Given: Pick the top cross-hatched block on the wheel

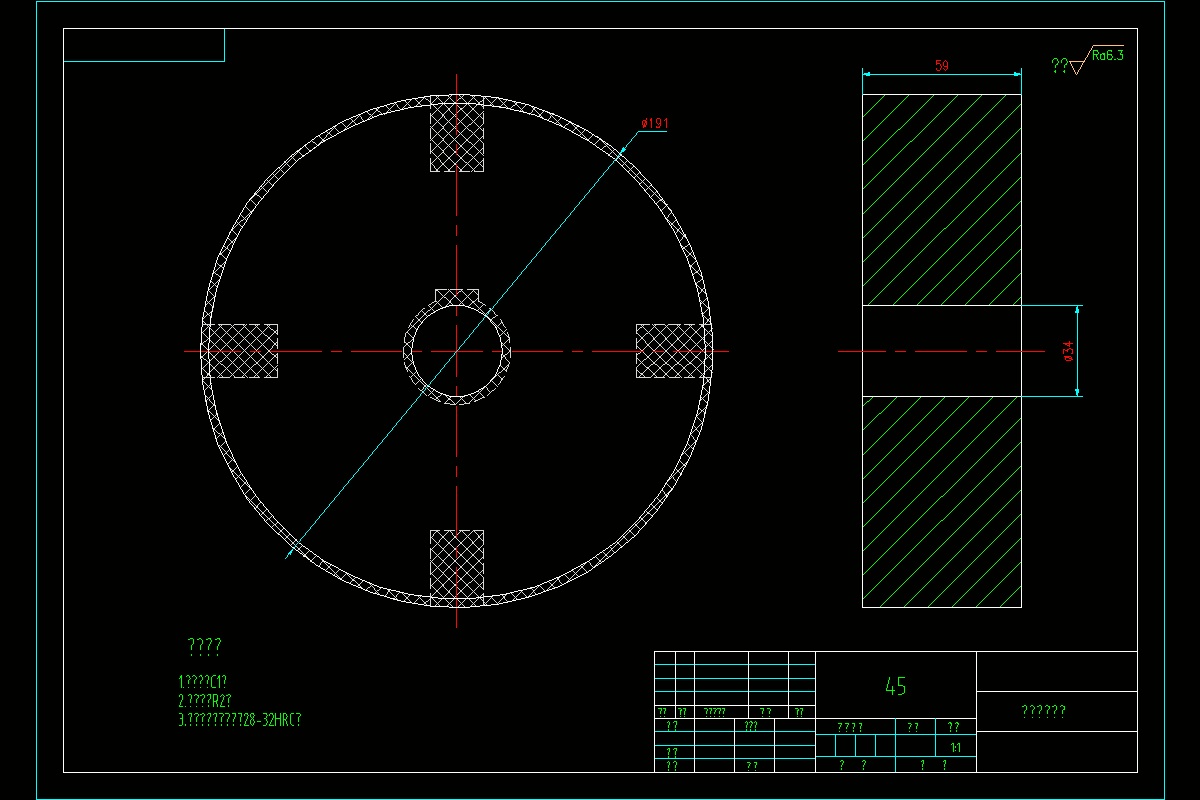Looking at the screenshot, I should (457, 133).
